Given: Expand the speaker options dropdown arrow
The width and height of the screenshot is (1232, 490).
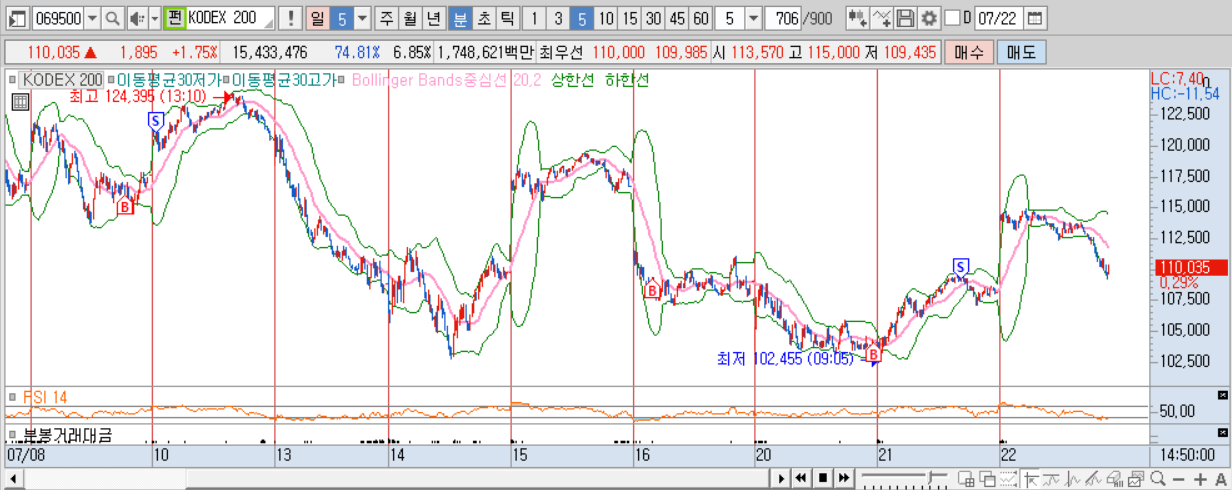Looking at the screenshot, I should [155, 18].
